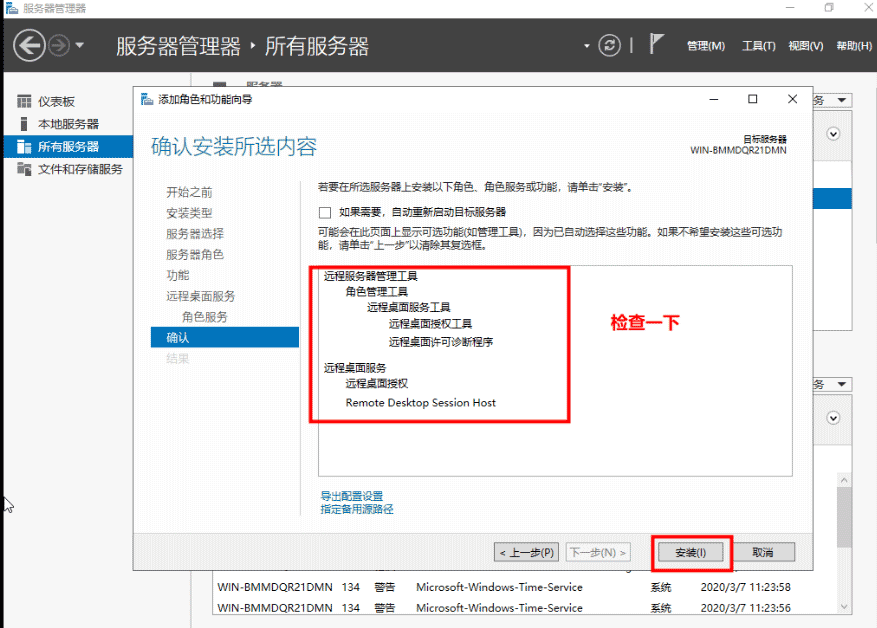Screen dimensions: 877x628
Task: Click the back navigation arrow
Action: (30, 44)
